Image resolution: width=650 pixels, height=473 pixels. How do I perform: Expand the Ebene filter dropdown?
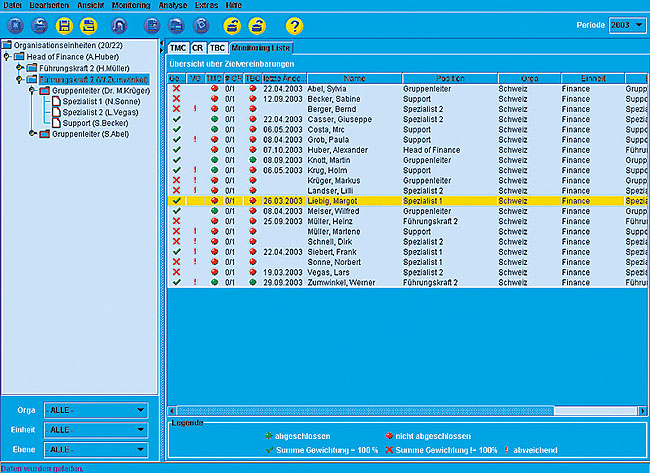coord(138,449)
